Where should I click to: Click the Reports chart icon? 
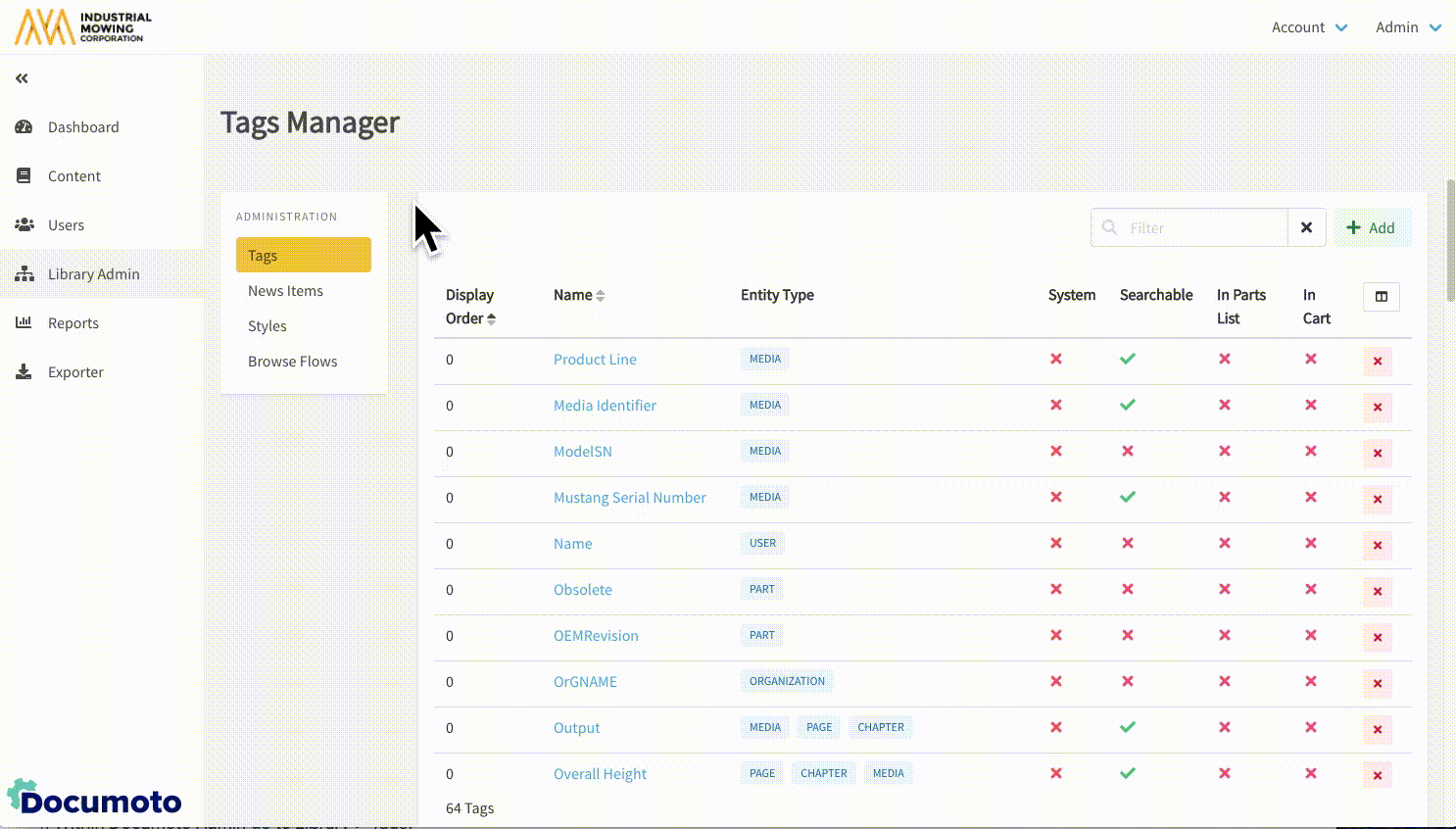[24, 323]
